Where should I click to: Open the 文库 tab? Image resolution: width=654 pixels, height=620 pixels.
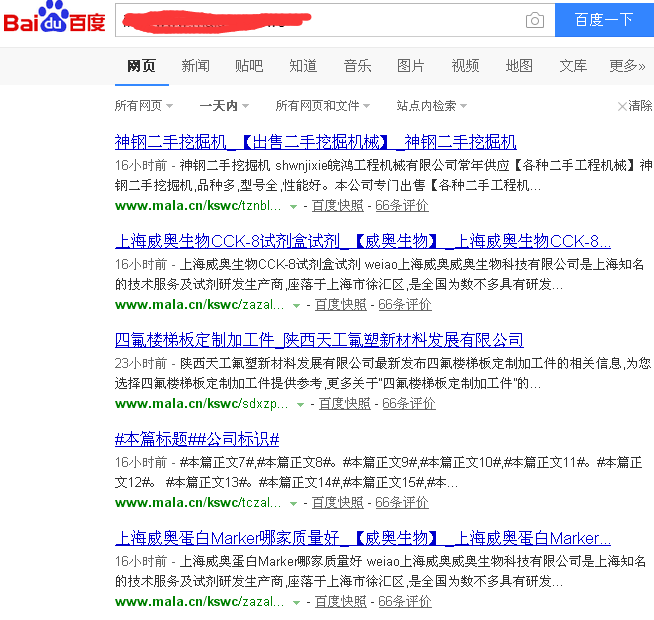pos(573,66)
